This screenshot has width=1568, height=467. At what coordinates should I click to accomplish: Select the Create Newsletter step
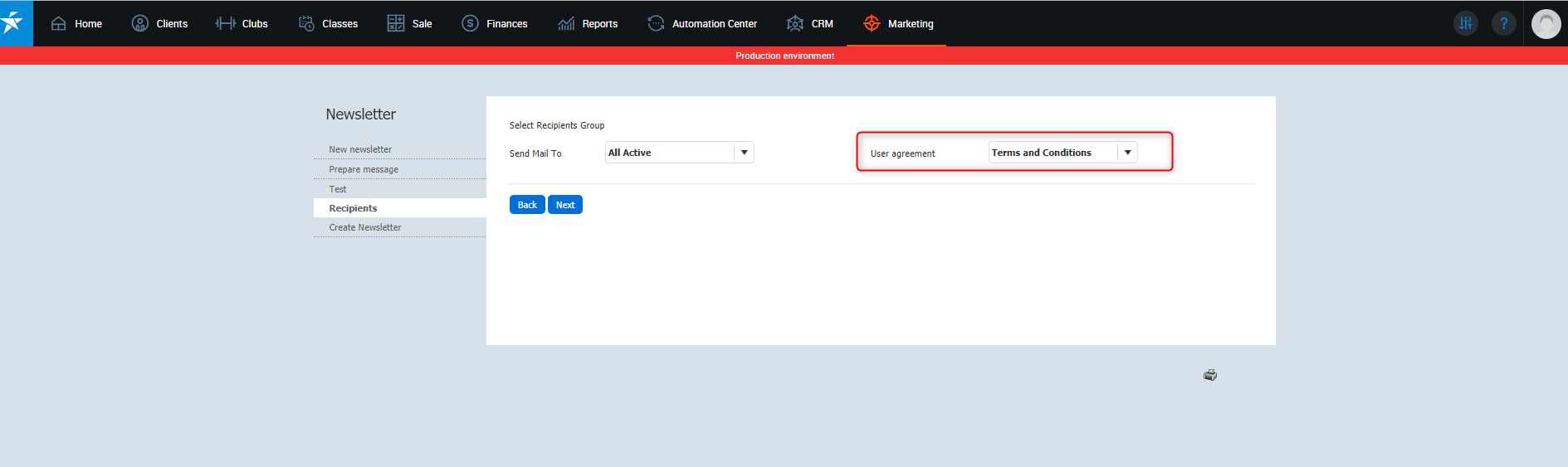coord(365,227)
